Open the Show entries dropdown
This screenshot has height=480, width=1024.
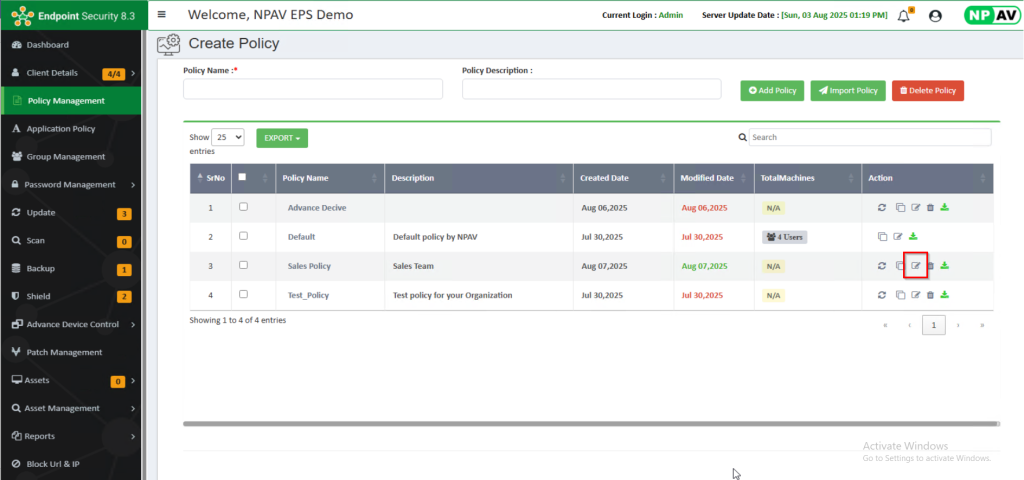[x=228, y=137]
